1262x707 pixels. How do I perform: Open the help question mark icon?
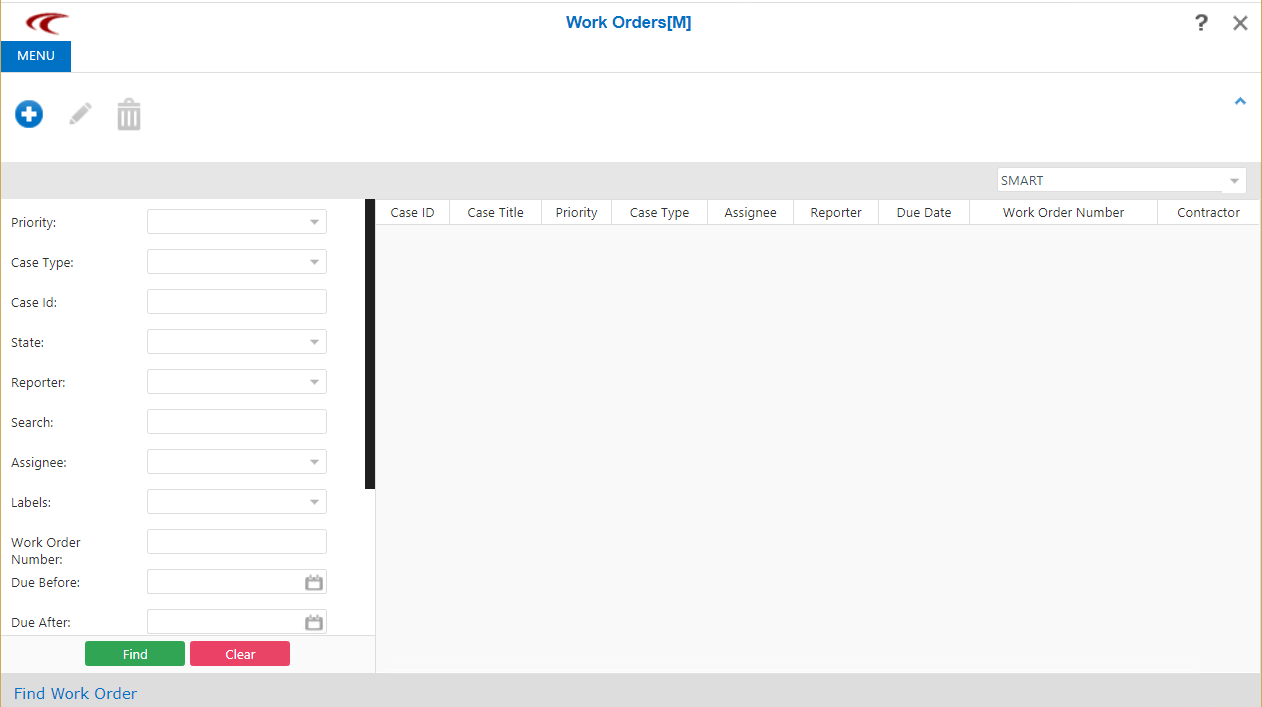[1200, 22]
